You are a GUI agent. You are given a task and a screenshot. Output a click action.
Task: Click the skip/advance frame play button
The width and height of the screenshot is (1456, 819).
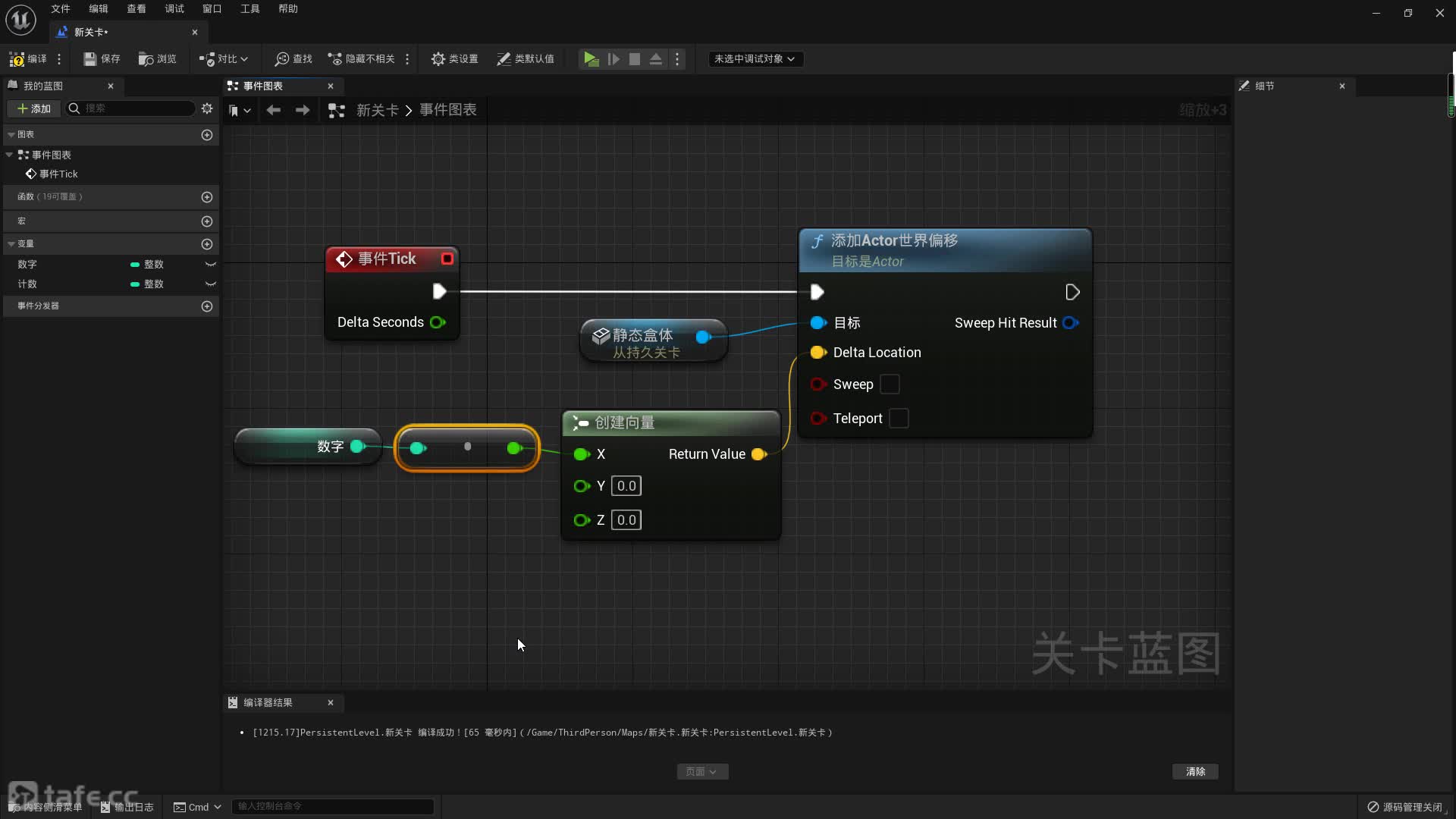(613, 59)
